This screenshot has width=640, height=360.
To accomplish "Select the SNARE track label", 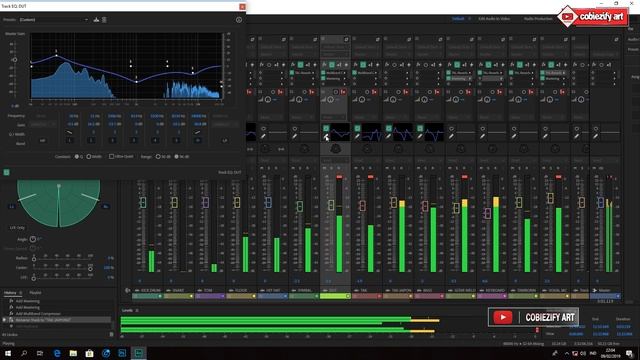I will point(178,291).
